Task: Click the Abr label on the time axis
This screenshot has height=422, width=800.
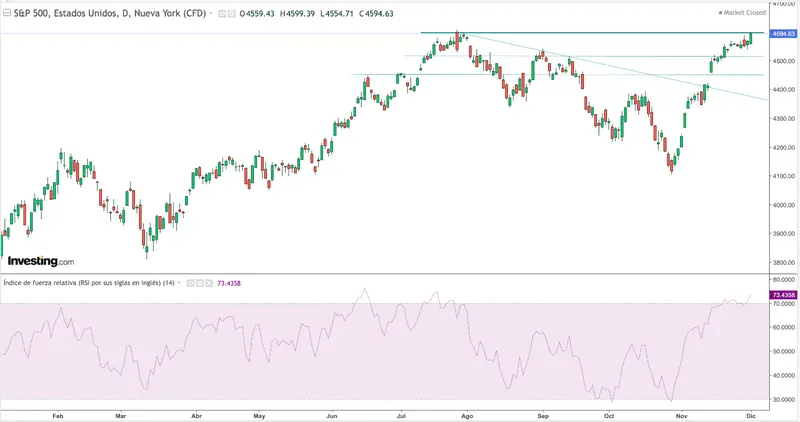Action: (x=196, y=416)
